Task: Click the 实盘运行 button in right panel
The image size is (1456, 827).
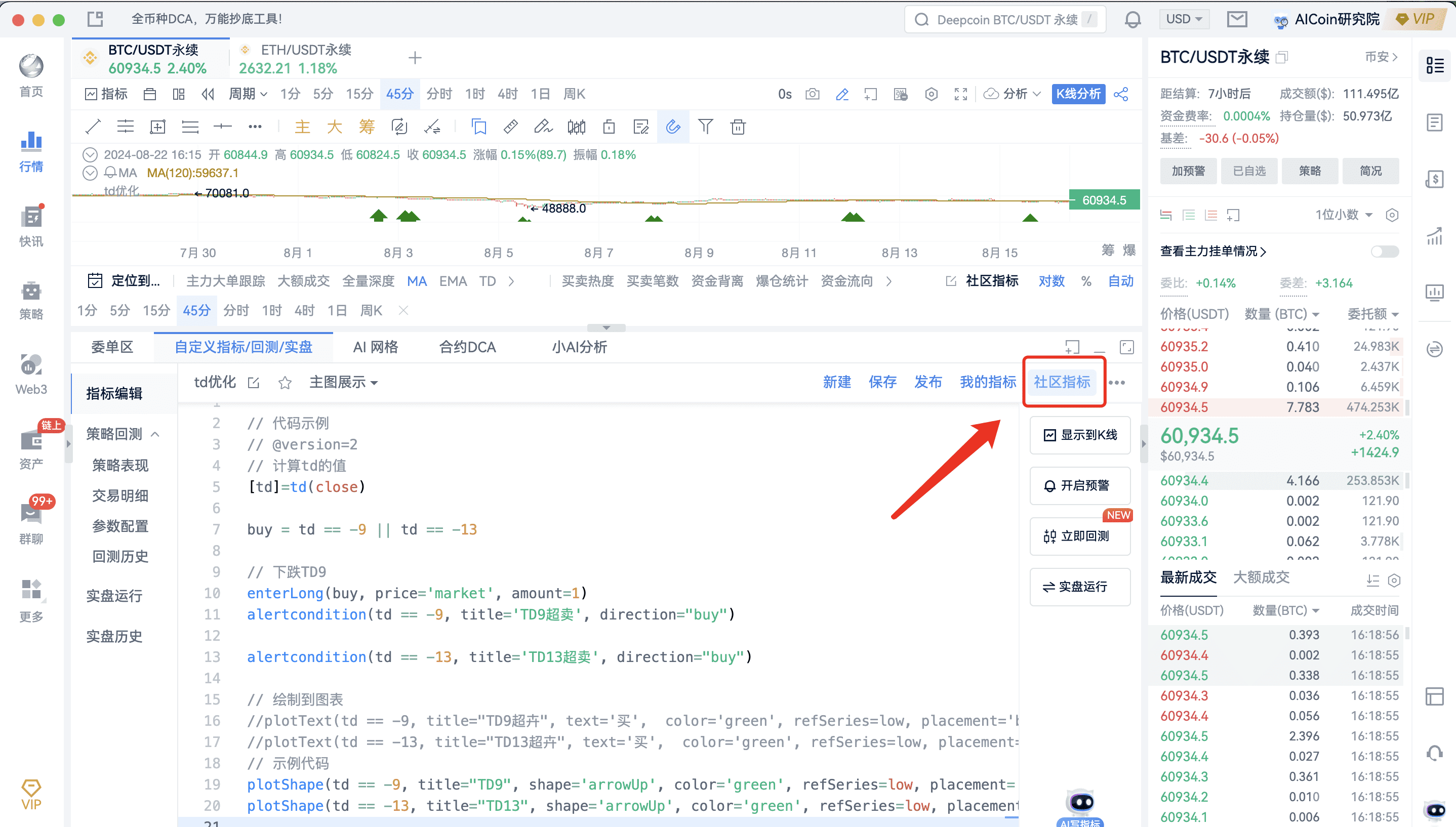Action: pyautogui.click(x=1080, y=587)
